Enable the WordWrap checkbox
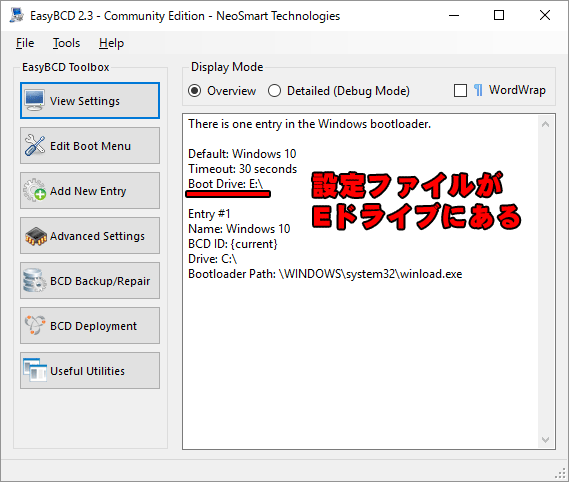Screen dimensions: 569x482 (x=460, y=90)
